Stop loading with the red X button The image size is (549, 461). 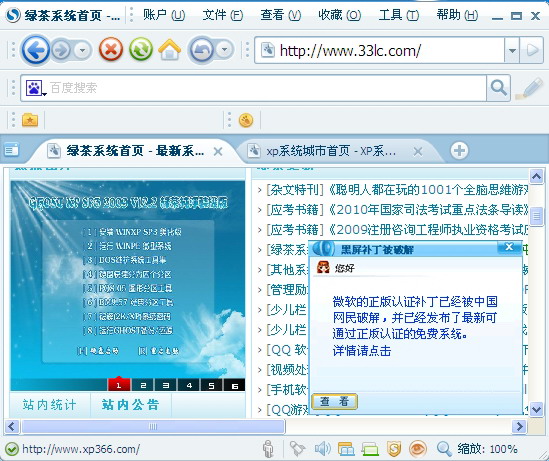111,49
